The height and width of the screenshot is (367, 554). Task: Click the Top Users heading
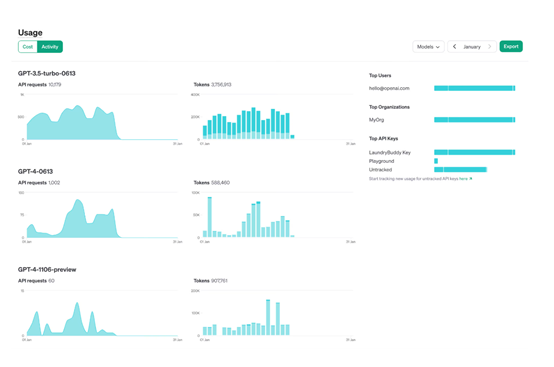click(380, 75)
